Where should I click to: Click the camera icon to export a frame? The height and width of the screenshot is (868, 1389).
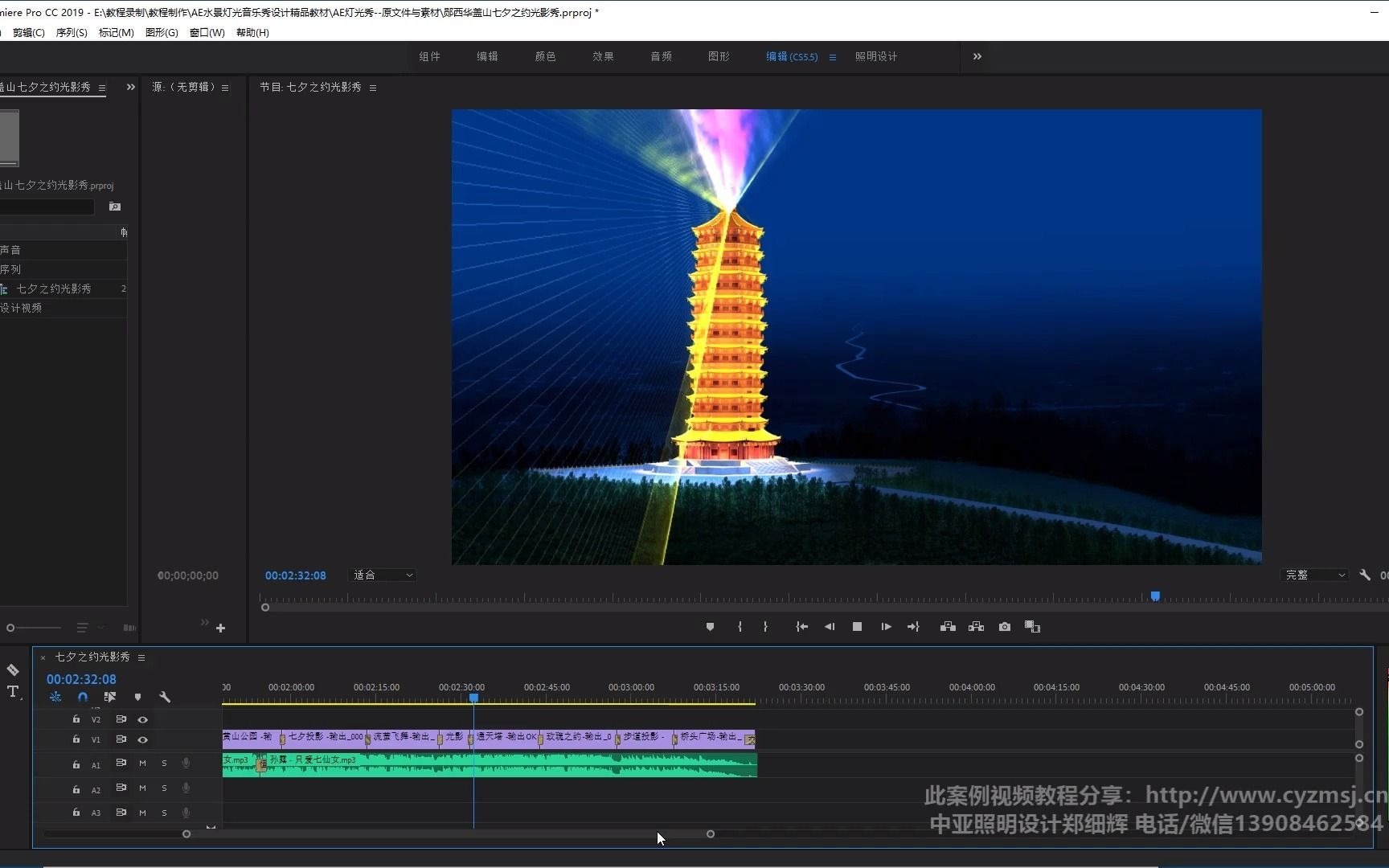(1004, 627)
